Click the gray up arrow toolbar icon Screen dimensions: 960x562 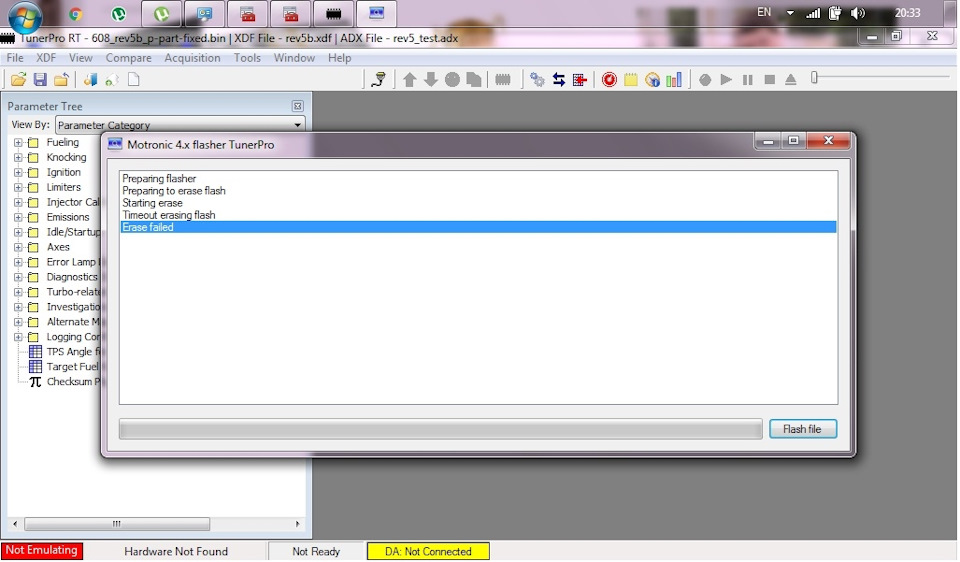tap(410, 80)
